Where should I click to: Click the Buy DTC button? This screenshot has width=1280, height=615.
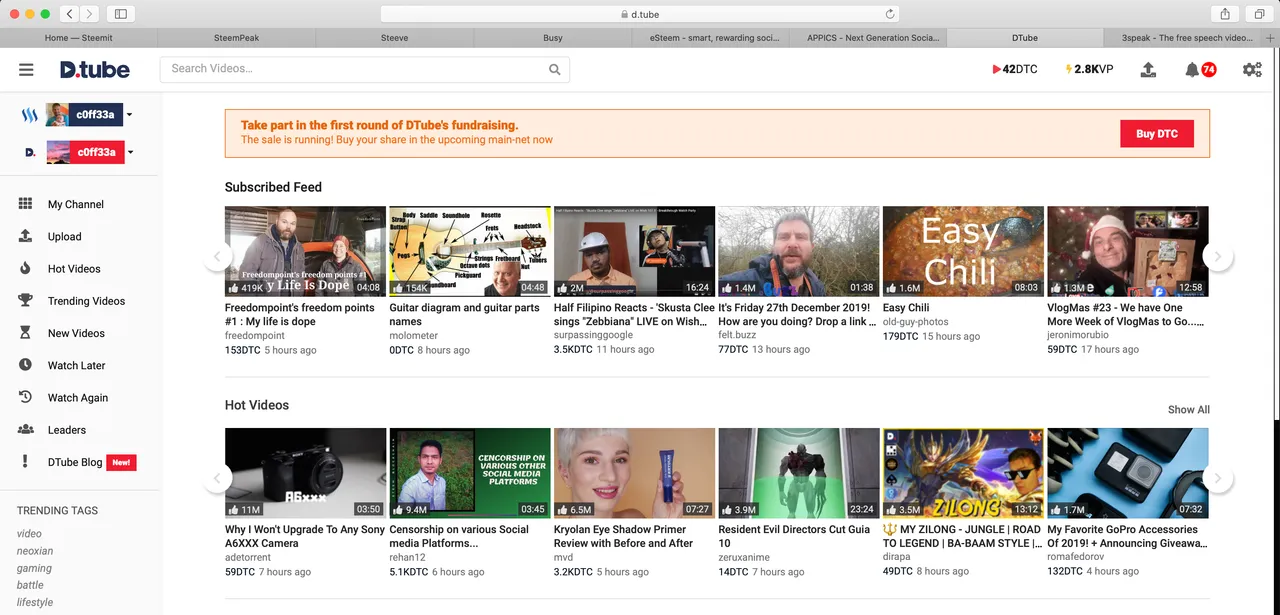point(1157,134)
